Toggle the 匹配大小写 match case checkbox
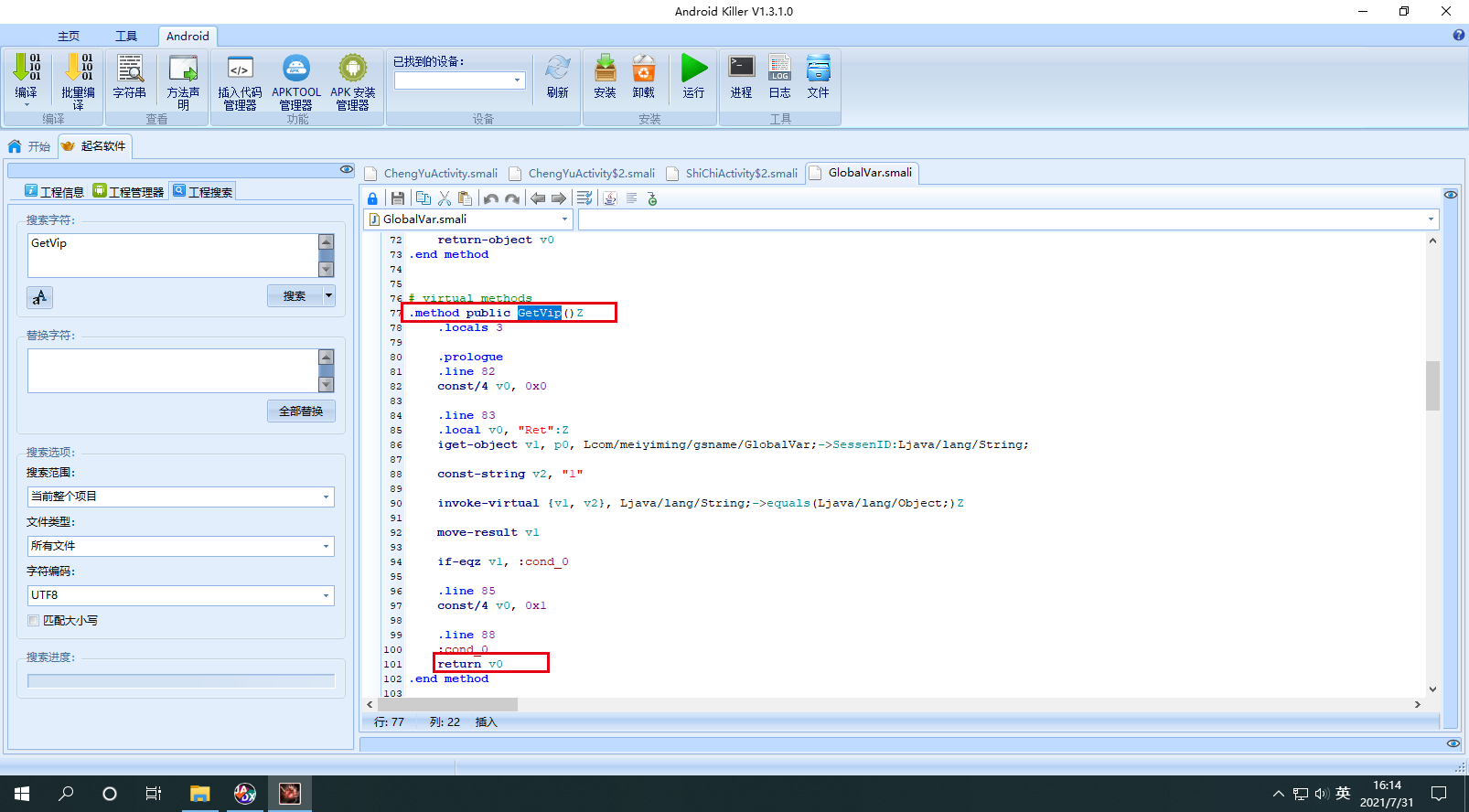The image size is (1469, 812). pos(34,620)
